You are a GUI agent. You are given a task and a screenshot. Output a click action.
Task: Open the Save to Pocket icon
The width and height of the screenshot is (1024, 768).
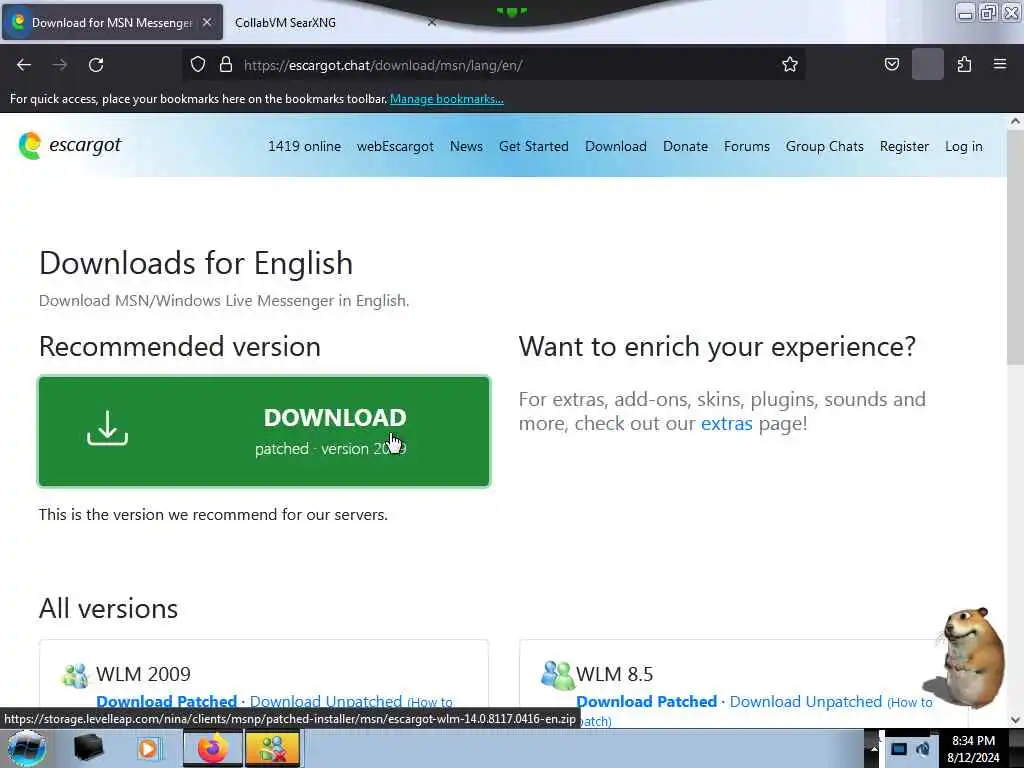point(892,64)
